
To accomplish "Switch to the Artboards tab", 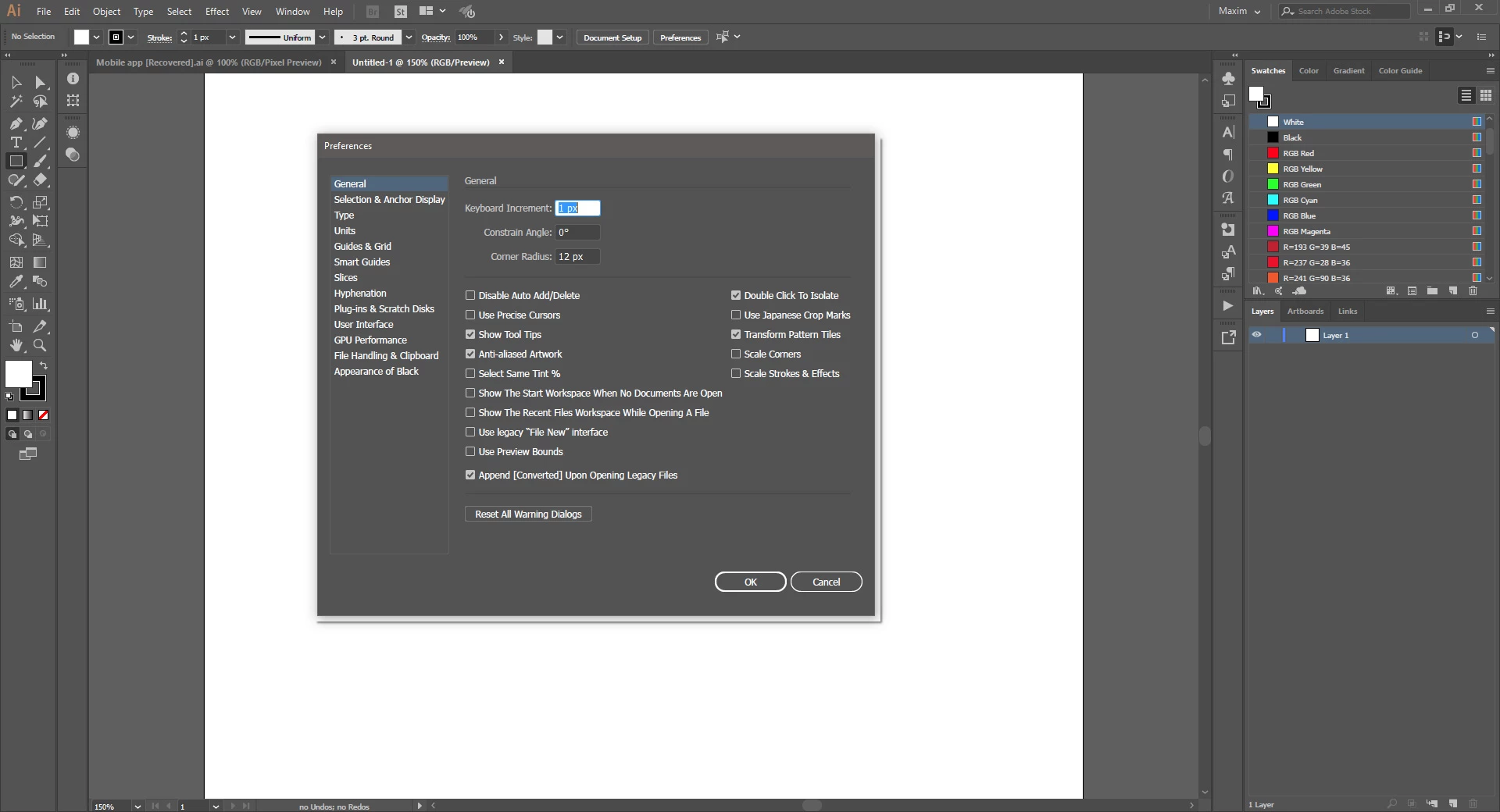I will pos(1305,312).
